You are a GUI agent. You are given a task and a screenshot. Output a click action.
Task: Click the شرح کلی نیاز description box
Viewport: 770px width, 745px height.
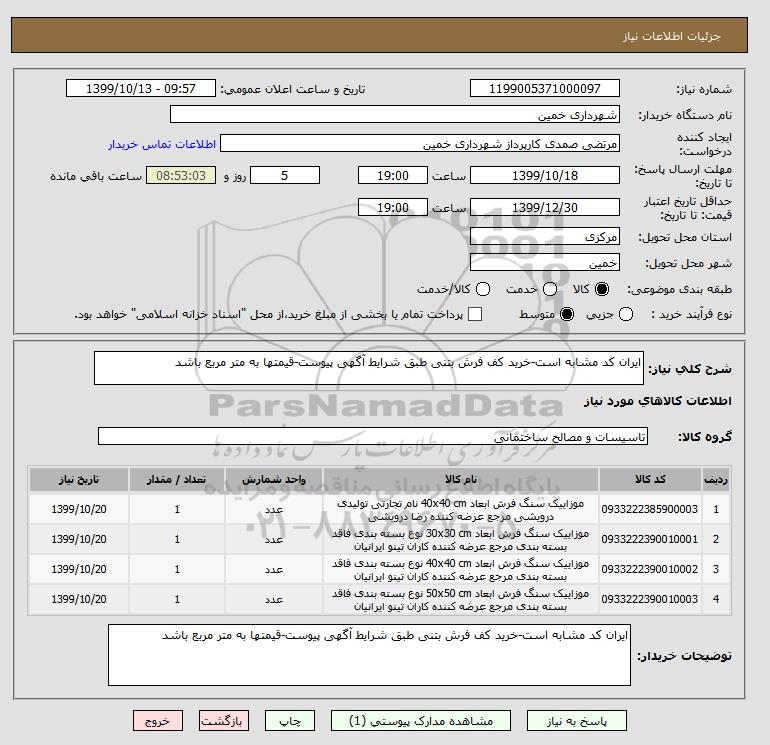(x=369, y=368)
